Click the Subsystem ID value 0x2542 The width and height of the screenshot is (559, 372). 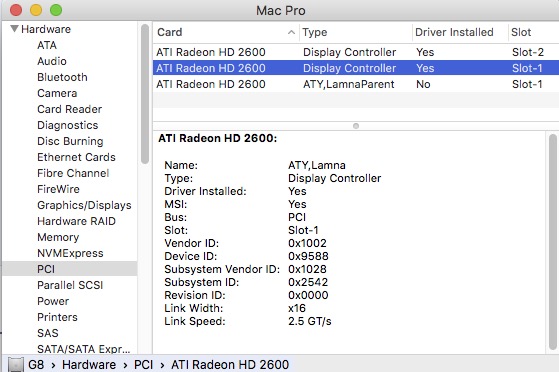coord(308,282)
